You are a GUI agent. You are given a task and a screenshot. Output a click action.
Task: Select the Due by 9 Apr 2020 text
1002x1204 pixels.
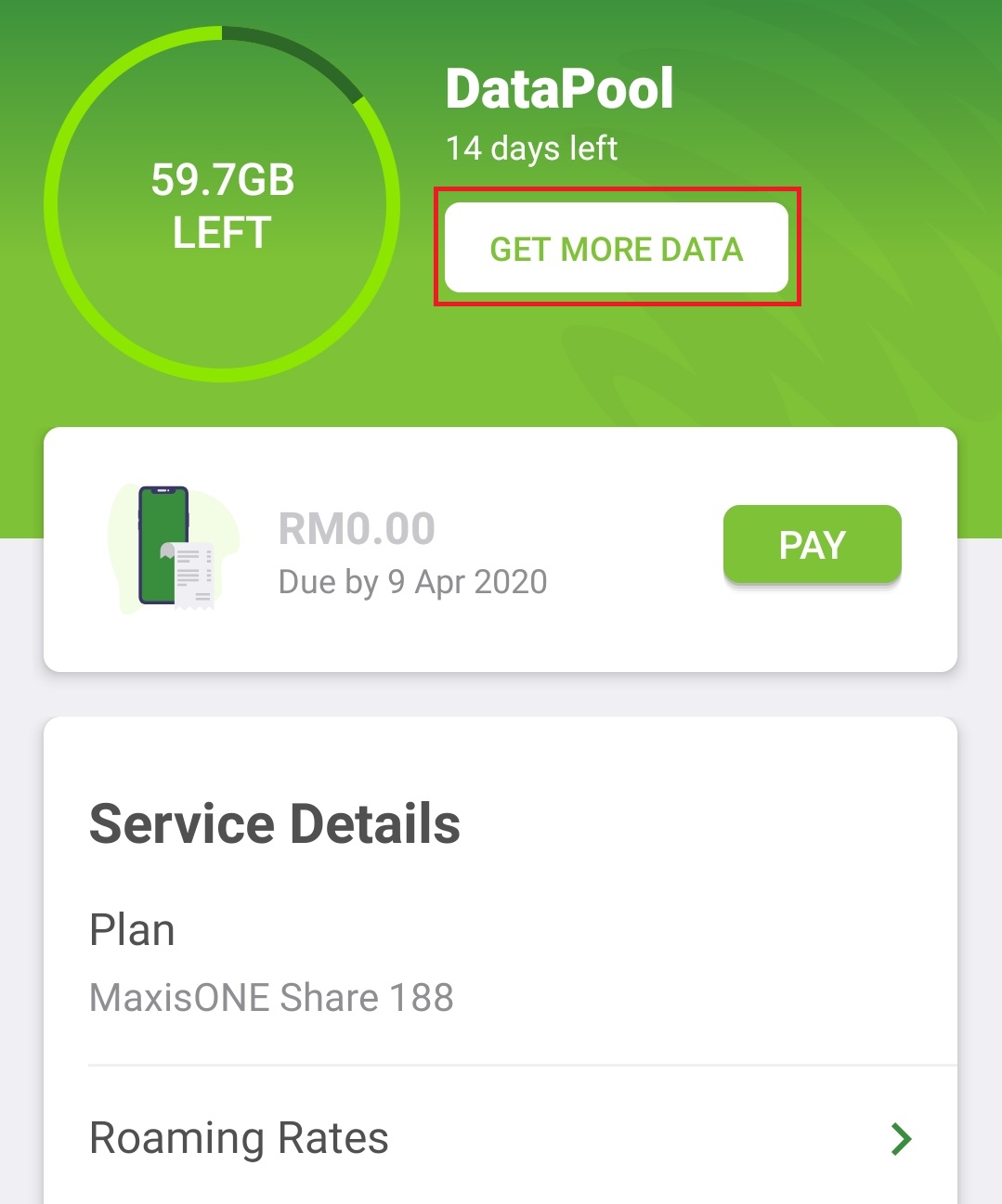tap(412, 582)
